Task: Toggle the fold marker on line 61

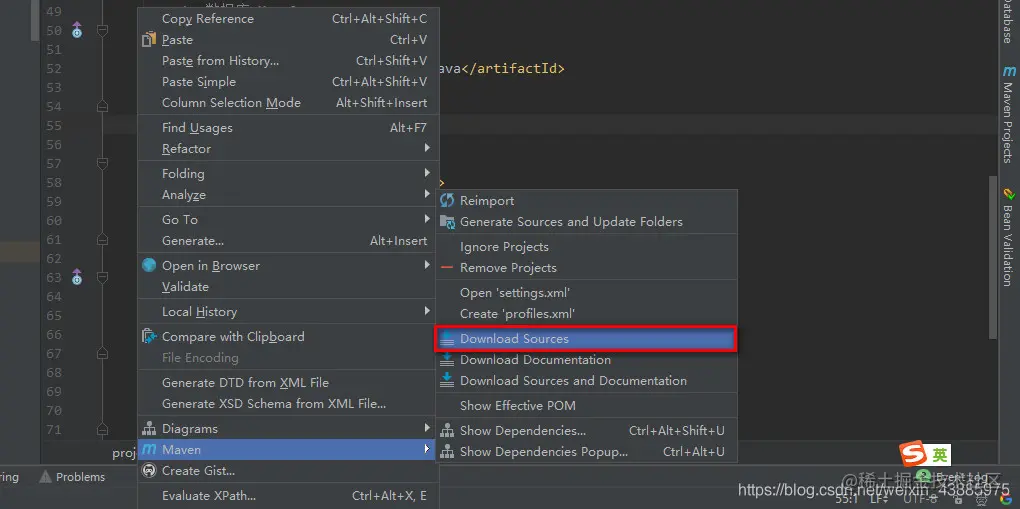Action: (102, 240)
